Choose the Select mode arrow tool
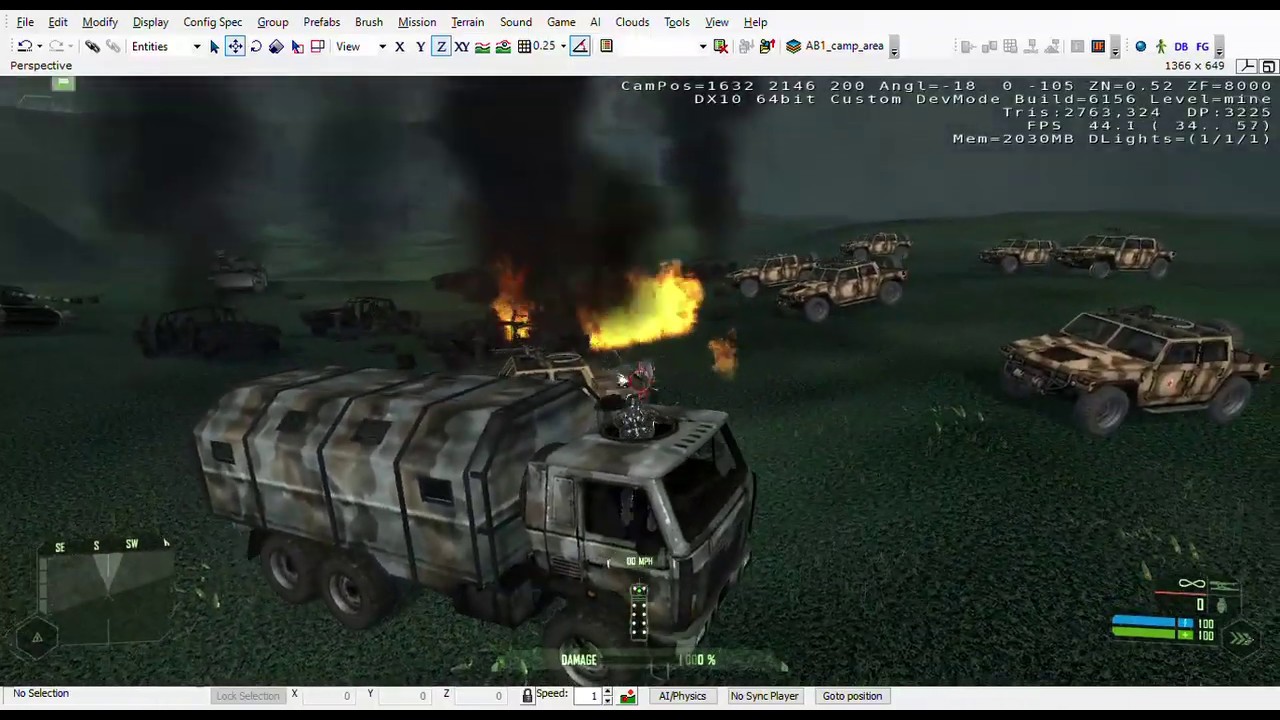The width and height of the screenshot is (1280, 720). 214,46
